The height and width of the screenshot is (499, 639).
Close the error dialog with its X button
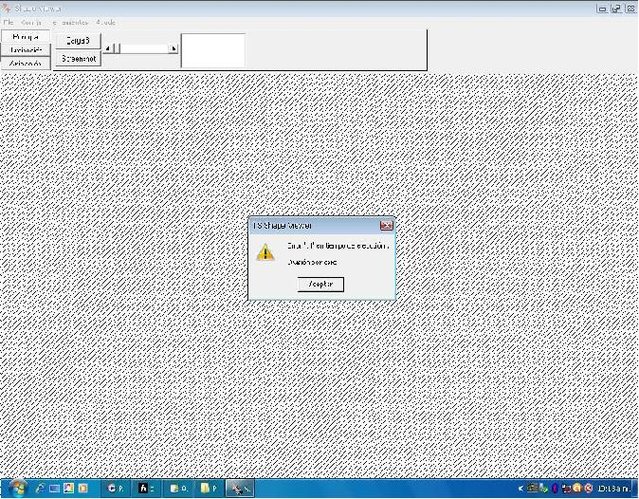385,226
